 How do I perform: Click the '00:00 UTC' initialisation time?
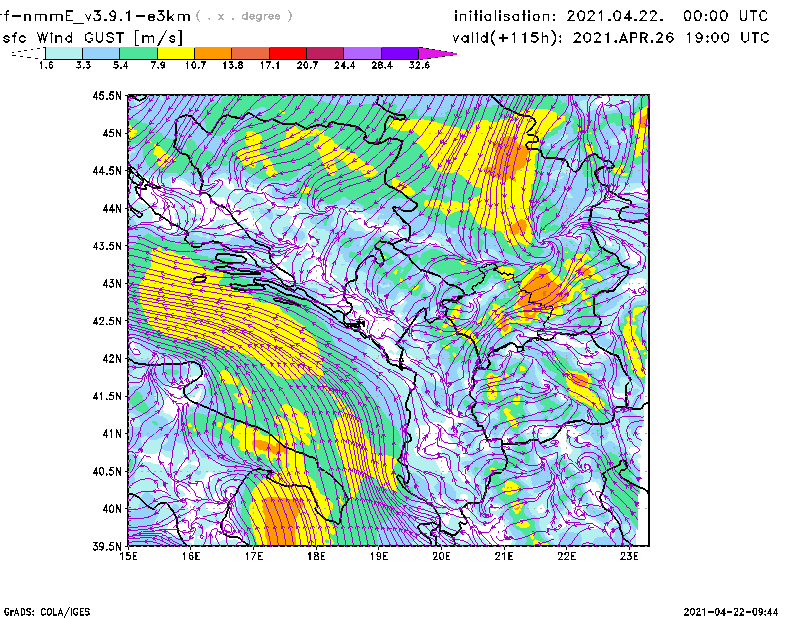(x=726, y=16)
